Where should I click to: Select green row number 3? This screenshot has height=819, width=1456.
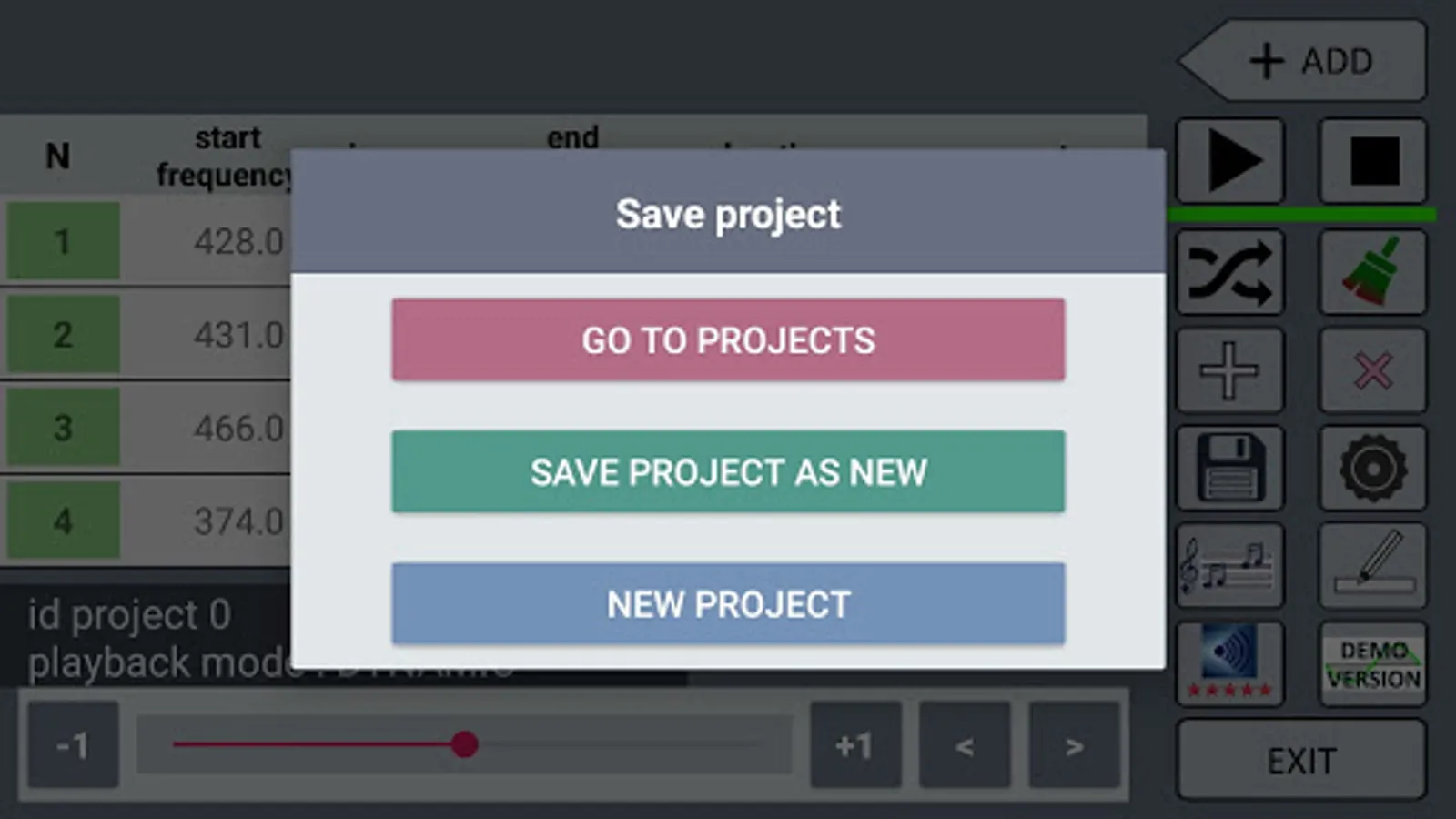pos(63,428)
